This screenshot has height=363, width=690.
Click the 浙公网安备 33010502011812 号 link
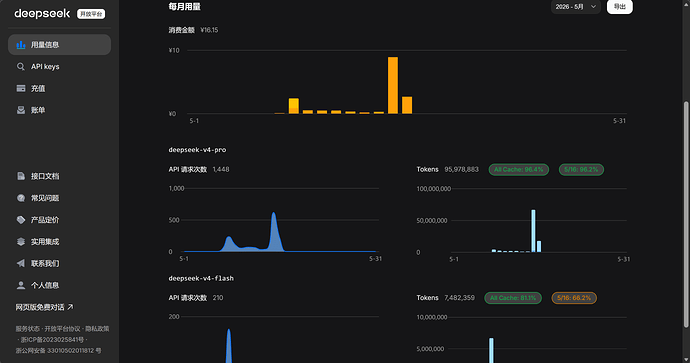click(x=59, y=351)
